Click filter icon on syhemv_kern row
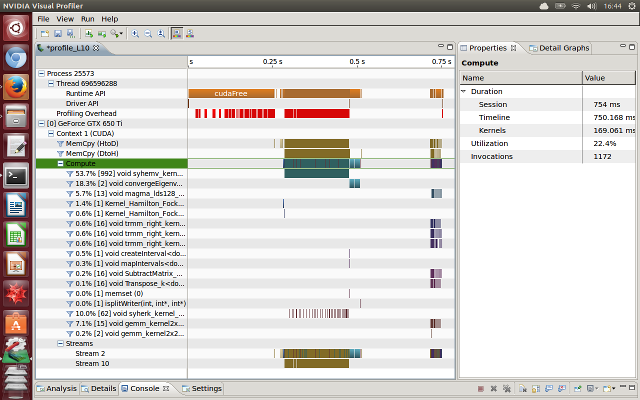Viewport: 640px width, 400px height. point(70,173)
